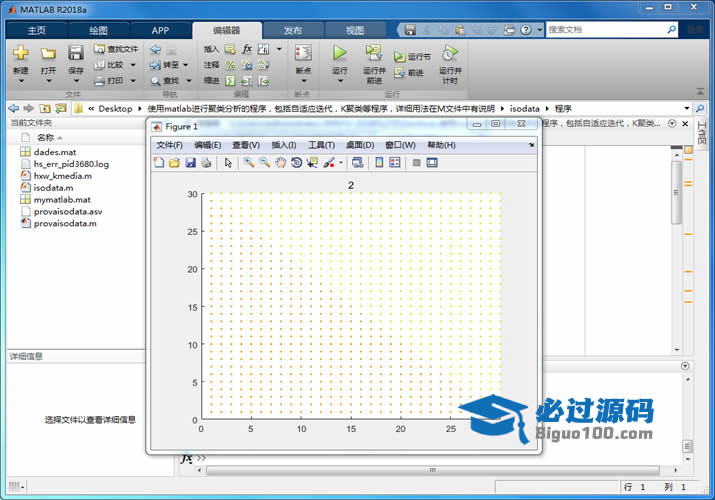Click the Run and Time (运行并计时) icon
Screen dimensions: 715x500
450,53
